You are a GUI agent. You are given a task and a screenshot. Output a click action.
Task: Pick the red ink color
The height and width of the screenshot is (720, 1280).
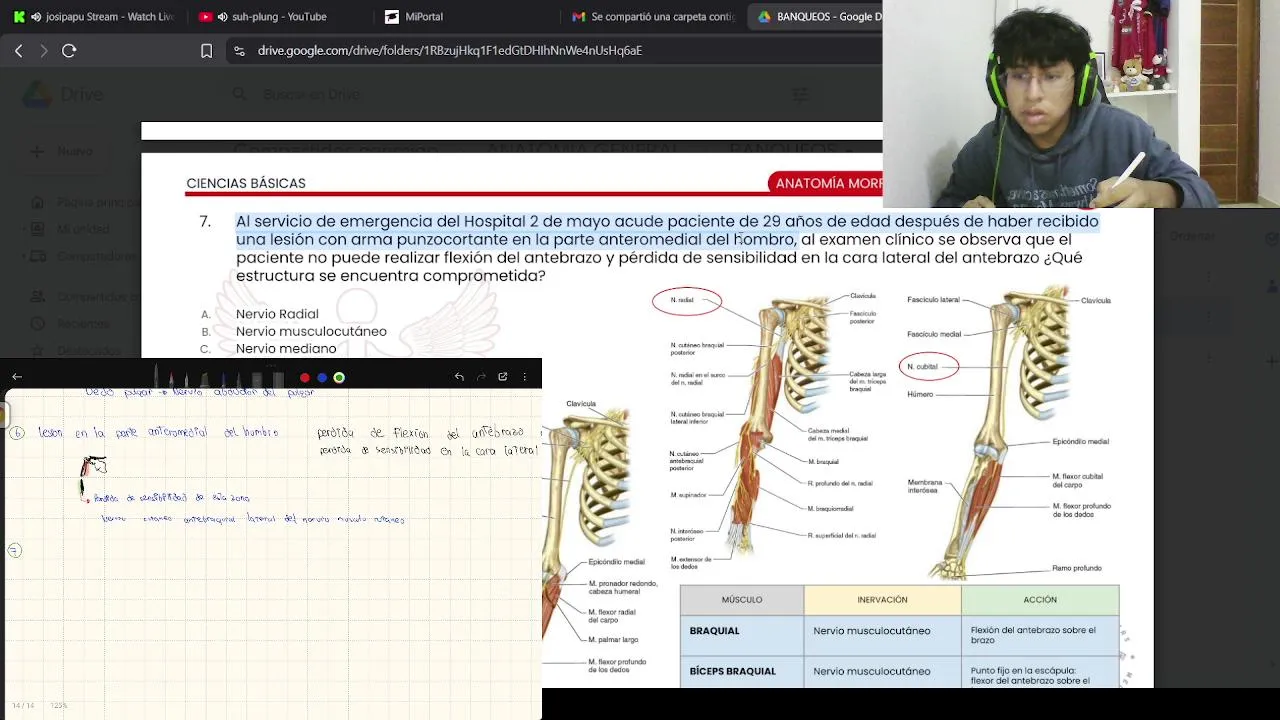pyautogui.click(x=305, y=378)
